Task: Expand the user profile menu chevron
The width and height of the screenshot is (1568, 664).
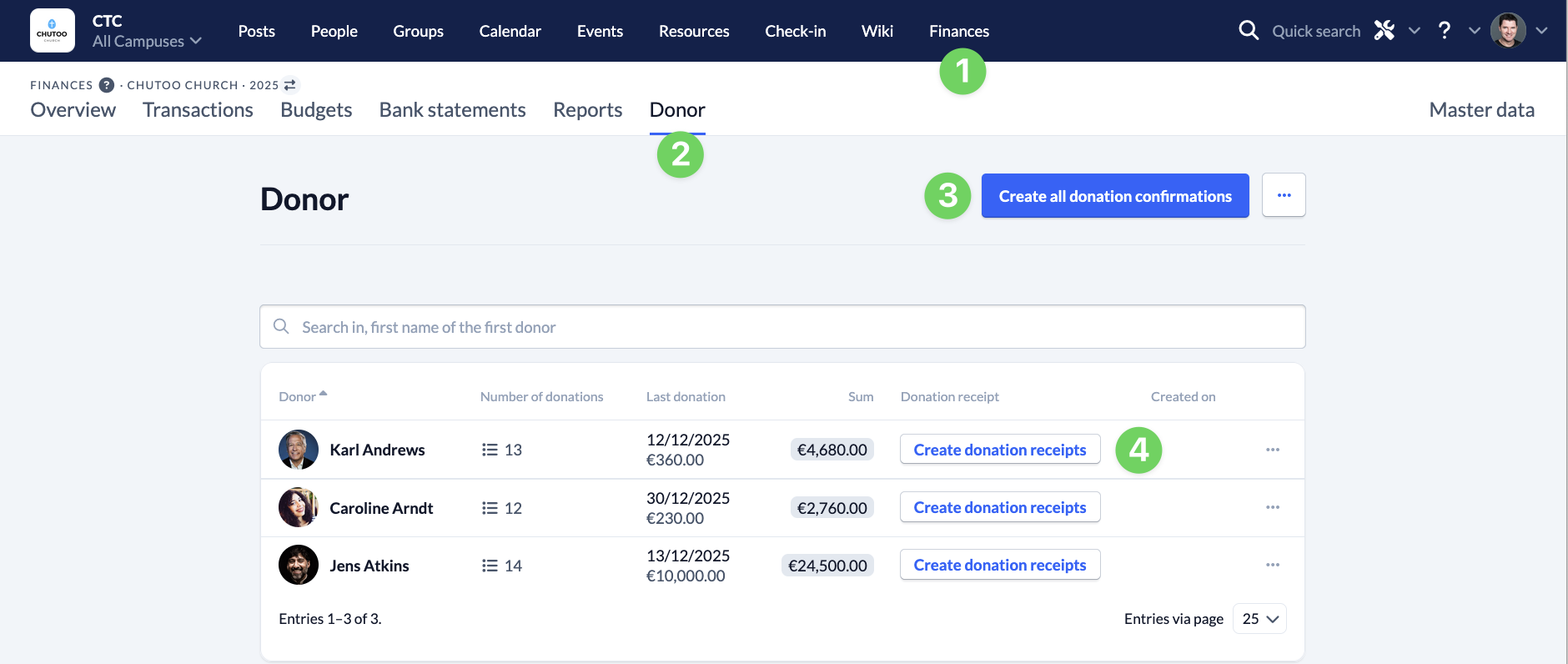Action: point(1541,31)
